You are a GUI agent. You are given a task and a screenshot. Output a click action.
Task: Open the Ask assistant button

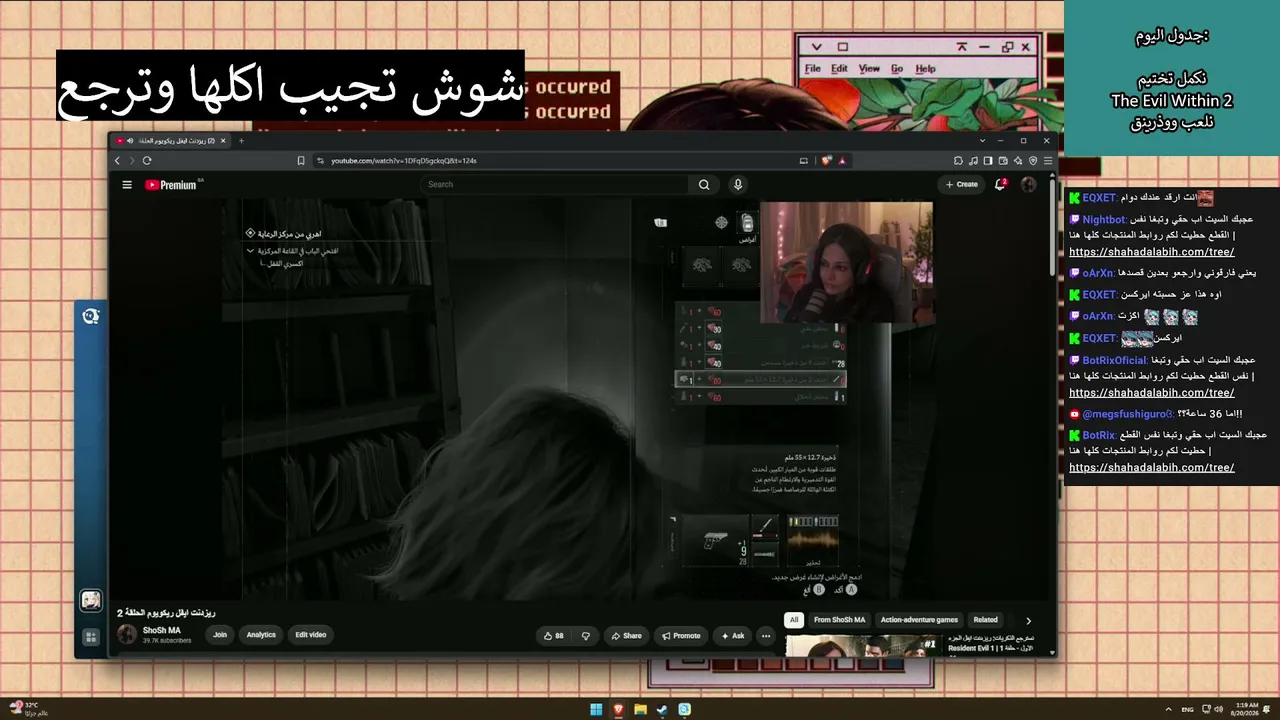(x=733, y=636)
